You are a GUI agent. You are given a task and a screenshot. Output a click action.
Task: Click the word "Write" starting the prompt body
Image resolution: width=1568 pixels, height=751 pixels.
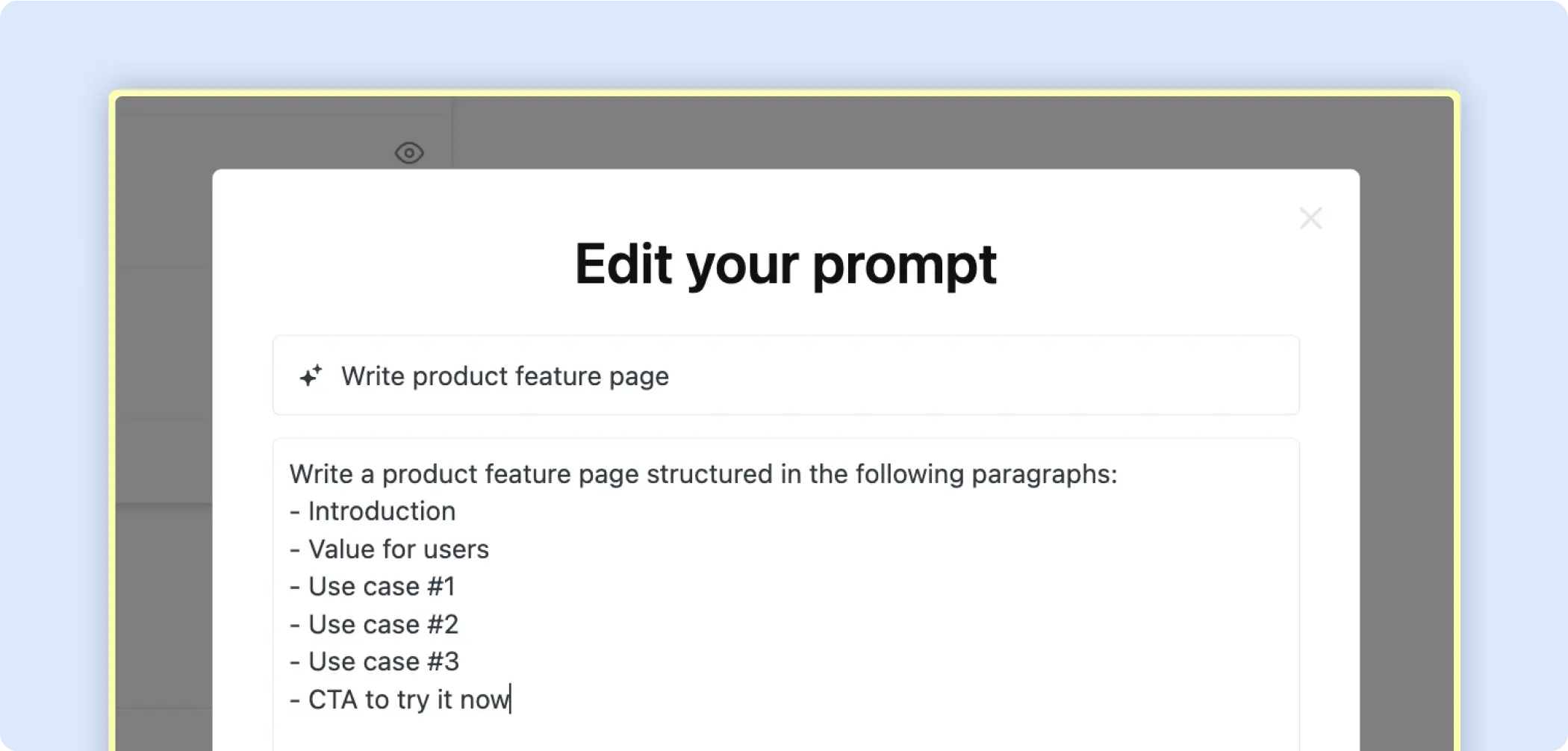click(321, 475)
